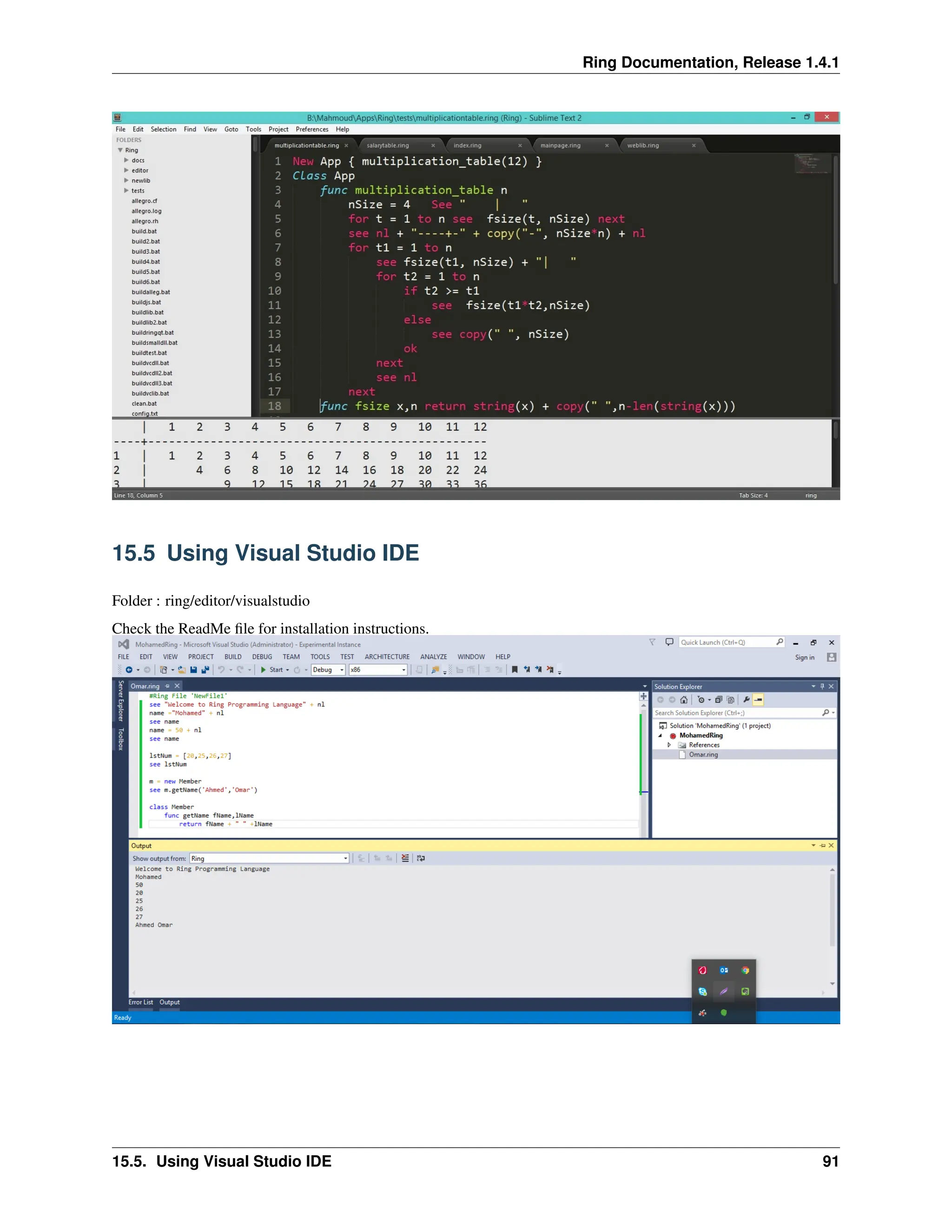Screen dimensions: 952x1232
Task: Open the ARCHITECTURE menu
Action: tap(387, 656)
